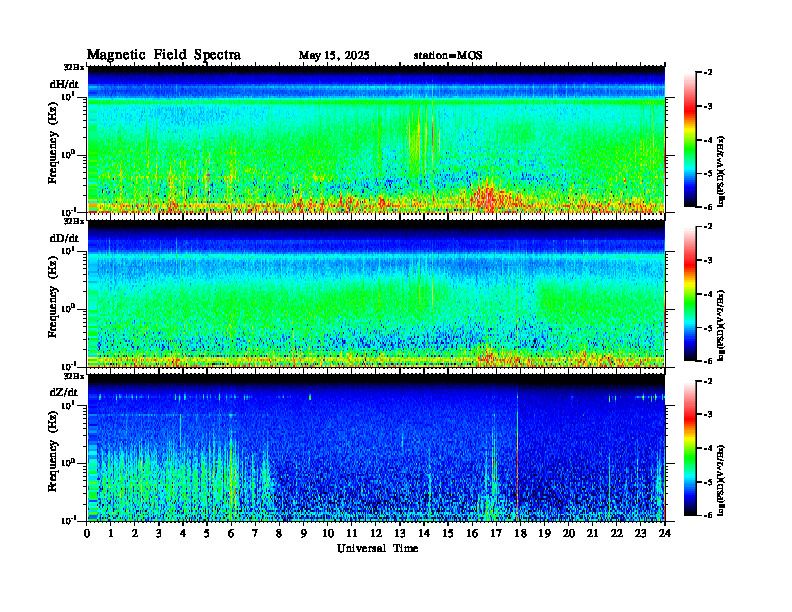Viewport: 792px width, 612px height.
Task: Click hour 22 on the time axis
Action: tap(617, 534)
